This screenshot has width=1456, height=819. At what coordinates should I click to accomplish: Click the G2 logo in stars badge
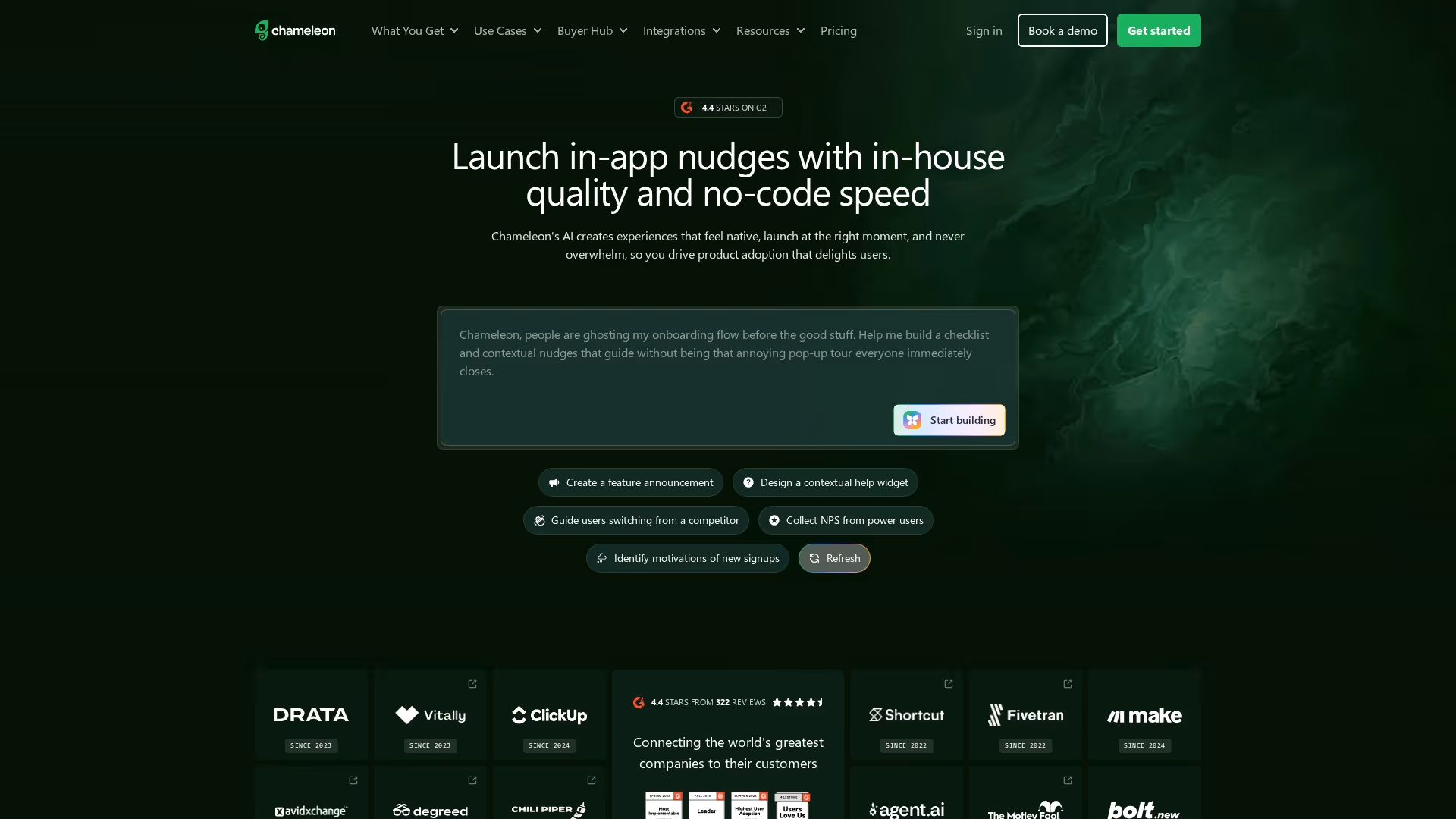(686, 108)
